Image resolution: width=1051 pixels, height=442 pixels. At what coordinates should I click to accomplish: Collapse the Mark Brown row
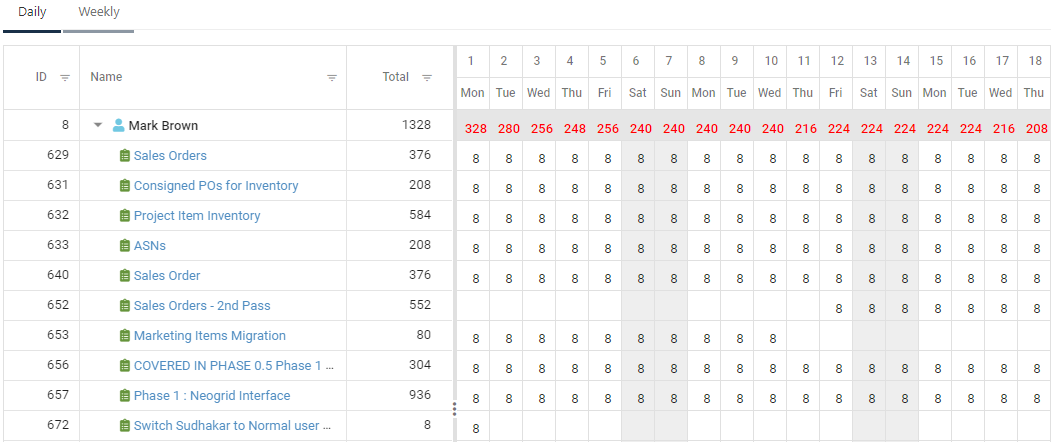click(98, 126)
